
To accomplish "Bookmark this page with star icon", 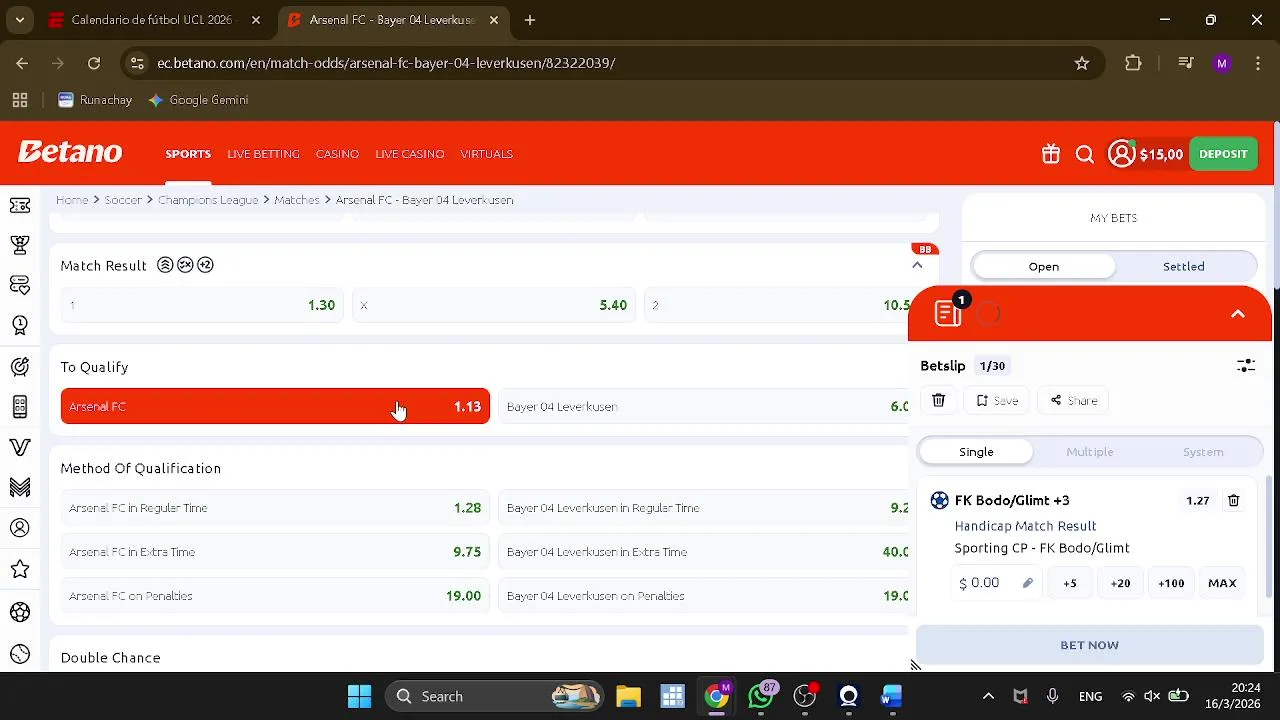I will tap(1082, 63).
